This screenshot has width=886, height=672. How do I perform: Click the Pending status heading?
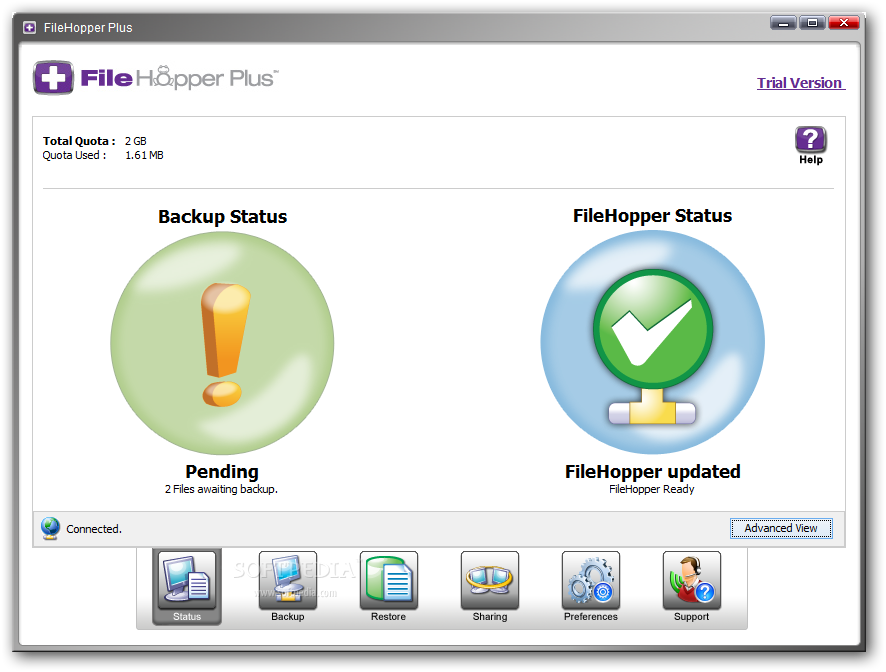point(222,471)
